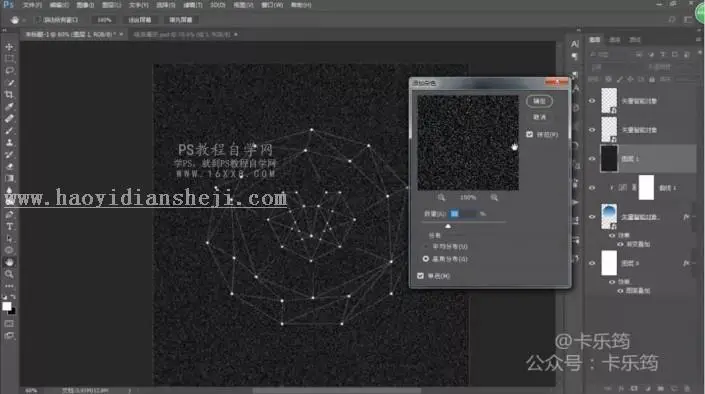Image resolution: width=705 pixels, height=394 pixels.
Task: Click the lock all layers icon
Action: point(652,79)
